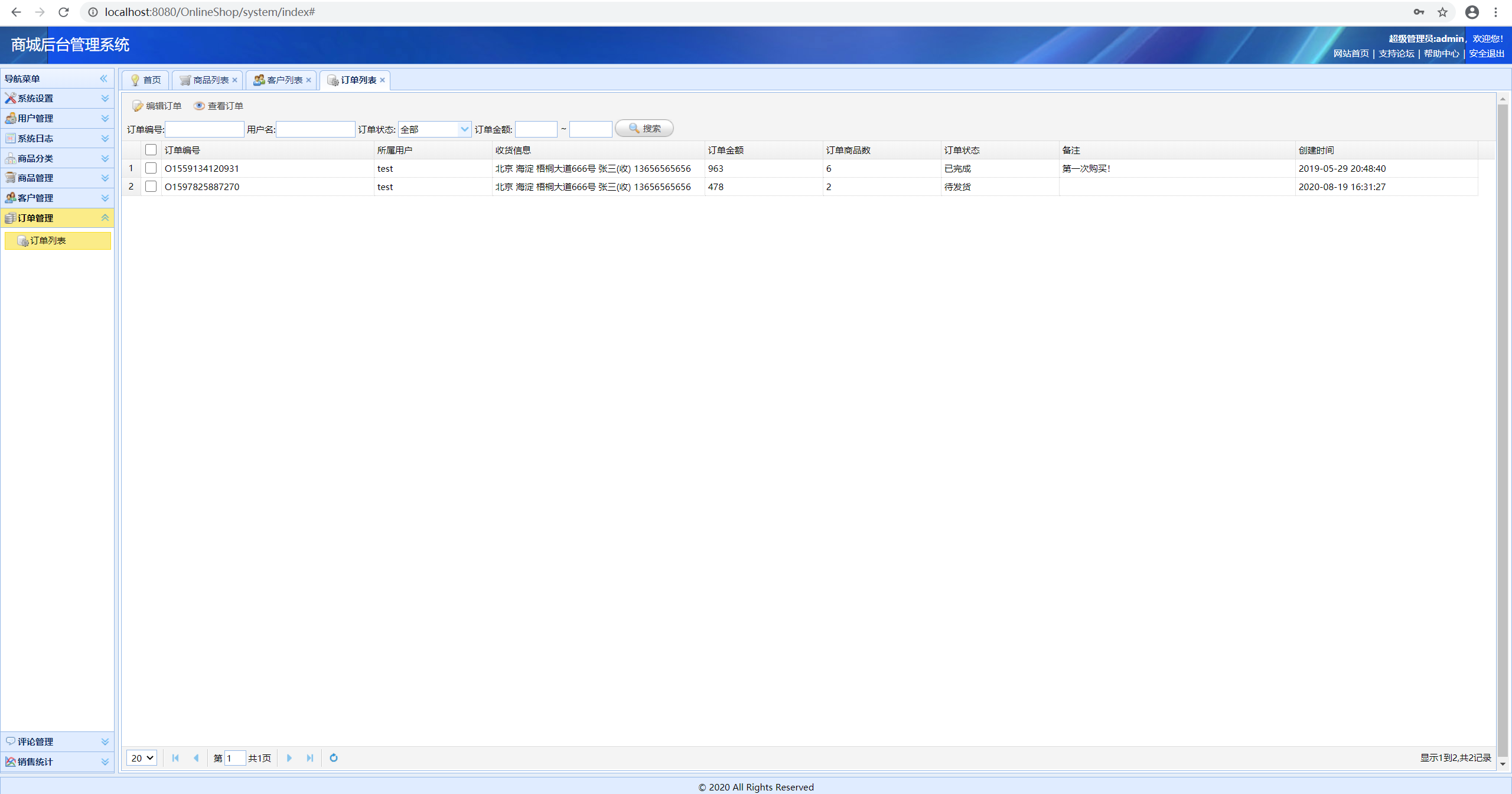1512x794 pixels.
Task: Expand the 商品管理 section chevron
Action: click(105, 178)
